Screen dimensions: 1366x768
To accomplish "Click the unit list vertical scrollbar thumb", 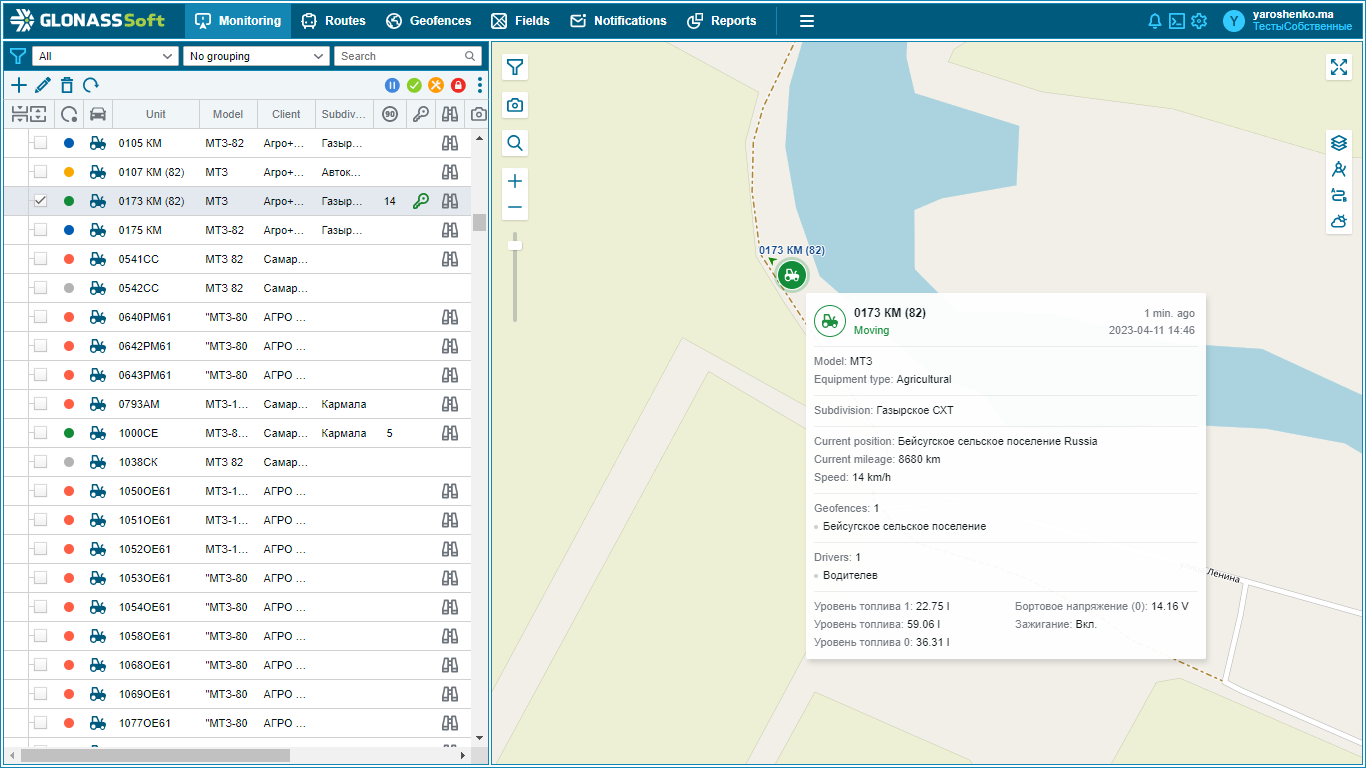I will tap(479, 222).
